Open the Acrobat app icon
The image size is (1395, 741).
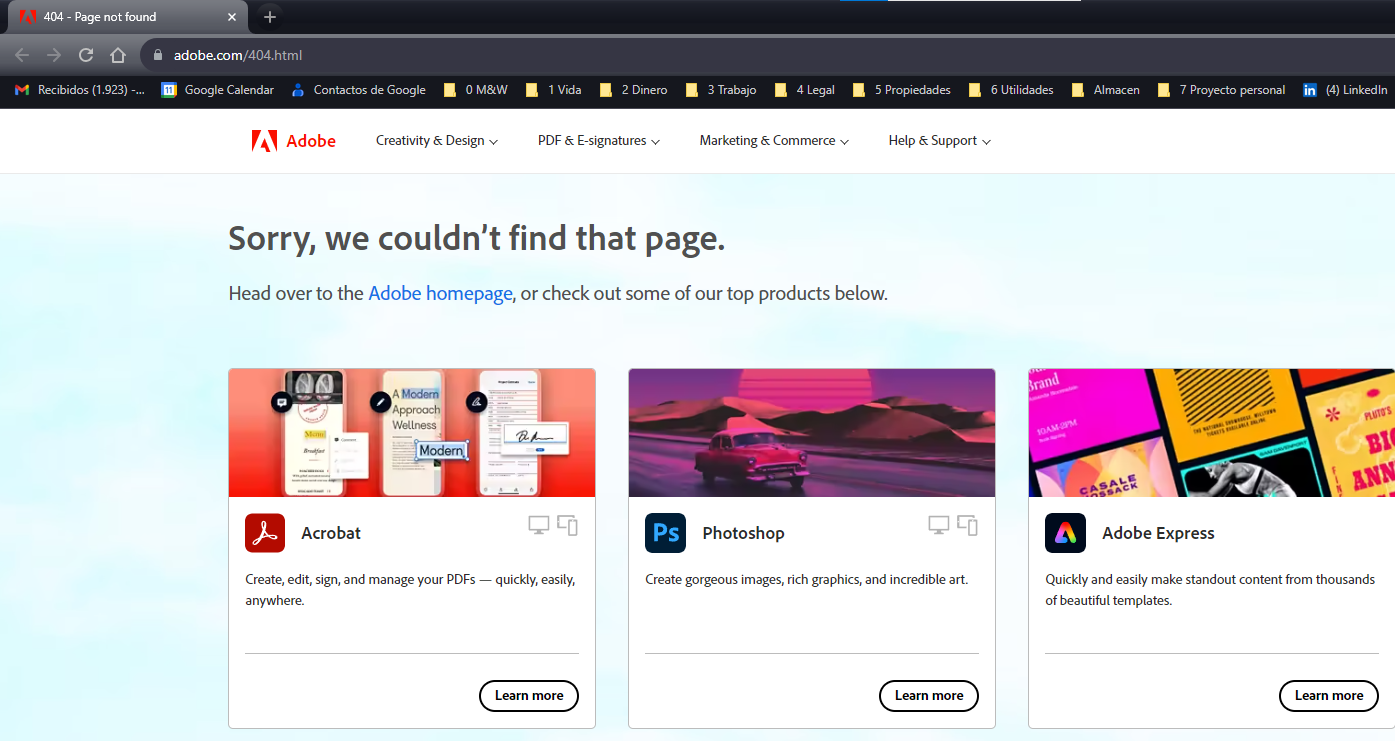pos(264,533)
